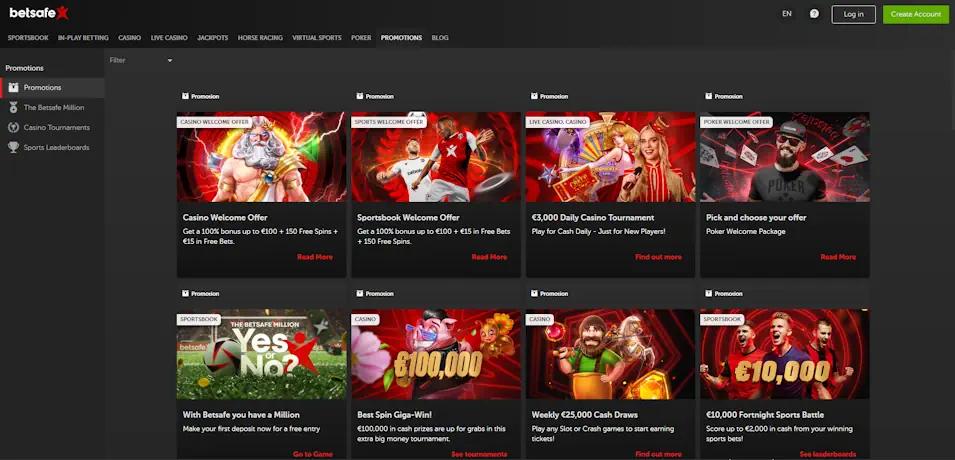Click the €3,000 Daily Casino Tournament heading

[593, 218]
